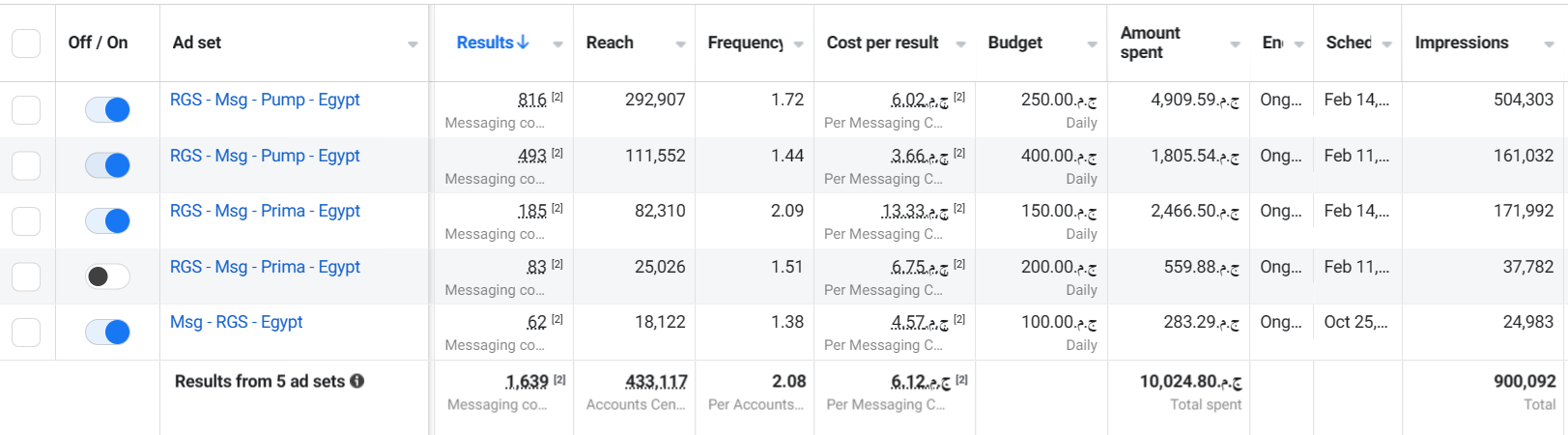Click footnote [2] next to 816 results

click(x=557, y=98)
